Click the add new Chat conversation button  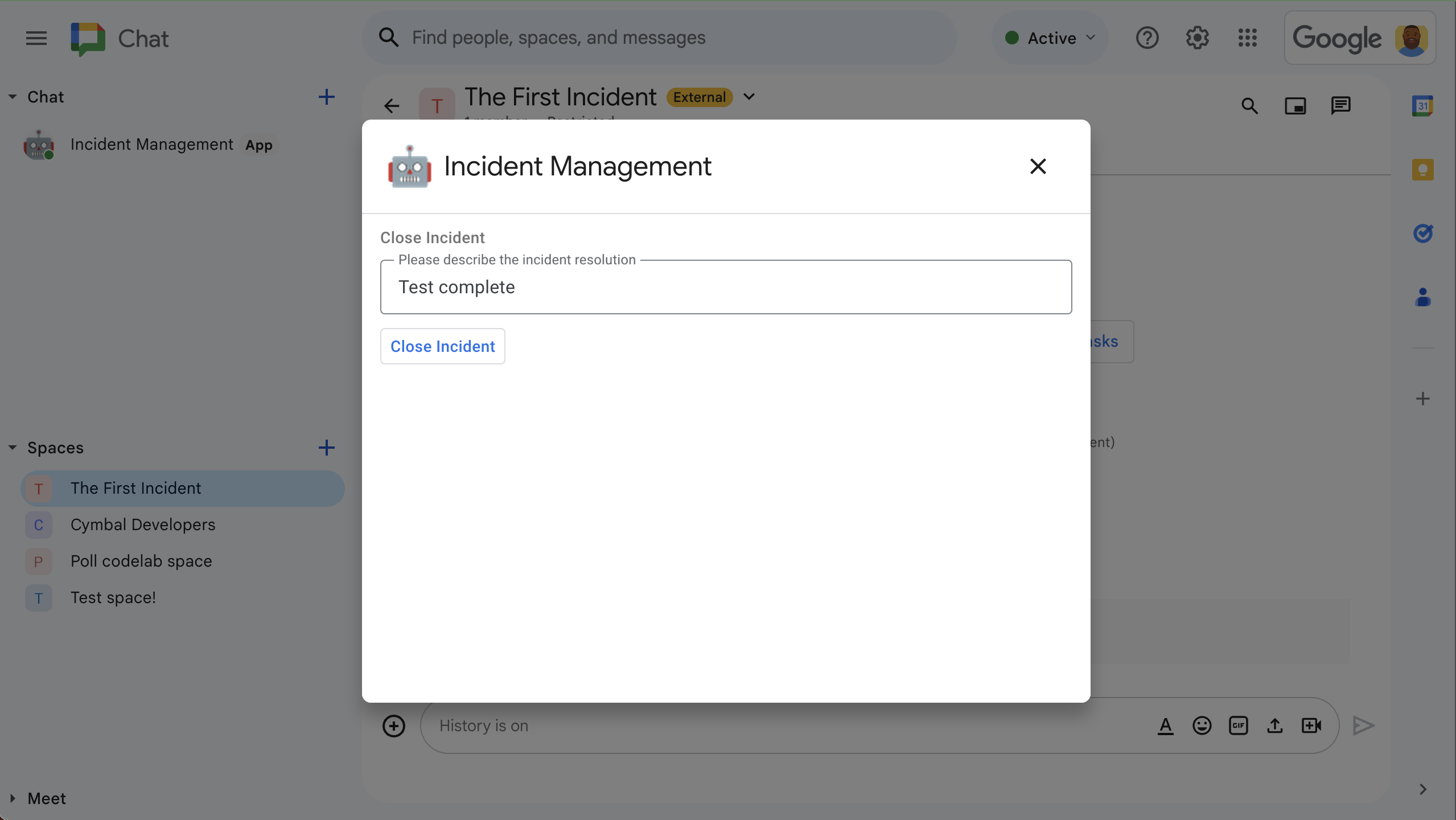pos(326,97)
